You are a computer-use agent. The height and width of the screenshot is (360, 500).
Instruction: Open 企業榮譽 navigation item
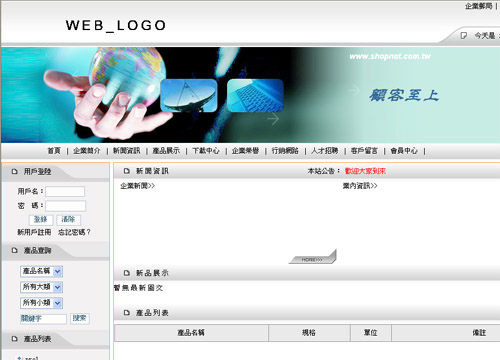tap(245, 151)
